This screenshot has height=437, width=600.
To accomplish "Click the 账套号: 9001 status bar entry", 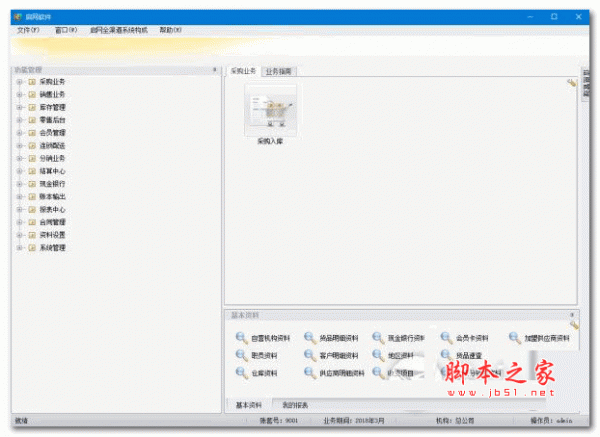I will coord(279,421).
